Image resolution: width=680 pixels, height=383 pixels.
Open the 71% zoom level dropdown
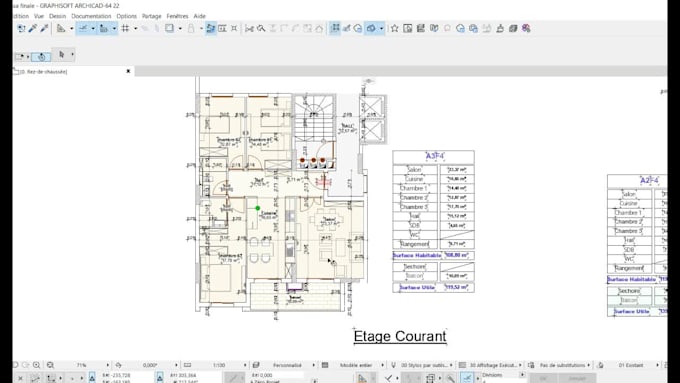pos(108,365)
